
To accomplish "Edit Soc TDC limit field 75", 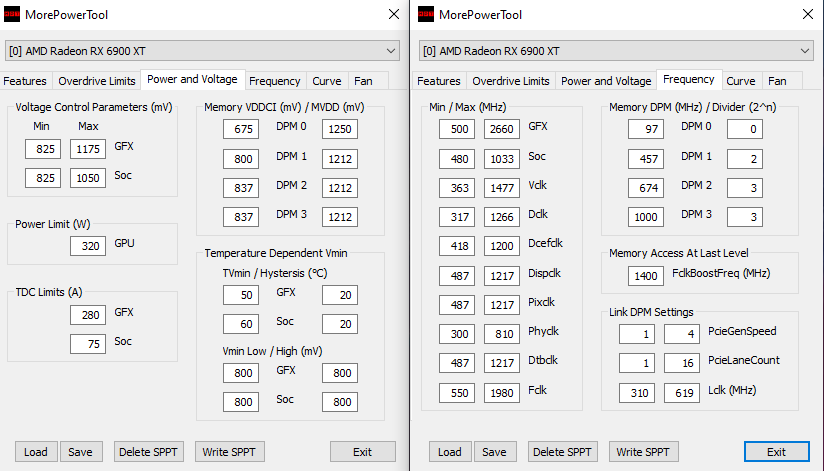I will tap(88, 344).
